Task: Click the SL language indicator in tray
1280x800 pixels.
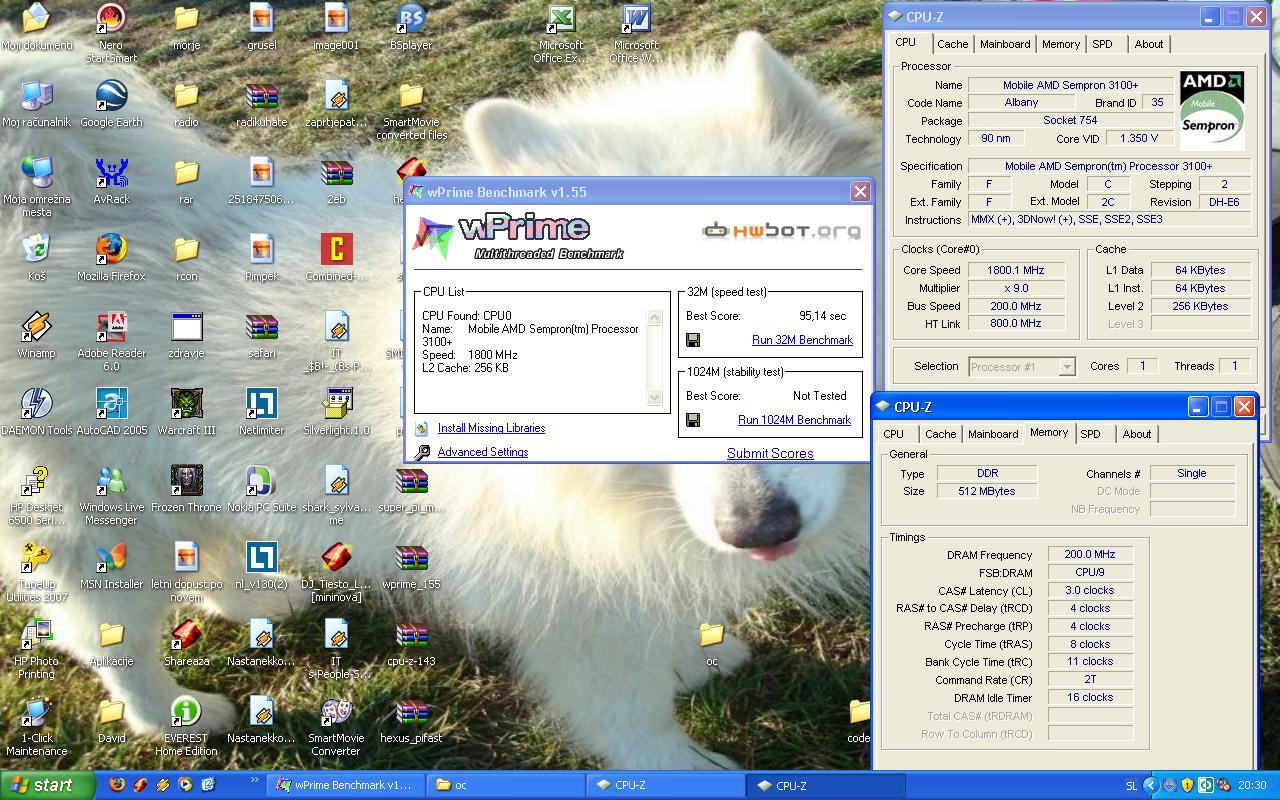Action: coord(1131,785)
